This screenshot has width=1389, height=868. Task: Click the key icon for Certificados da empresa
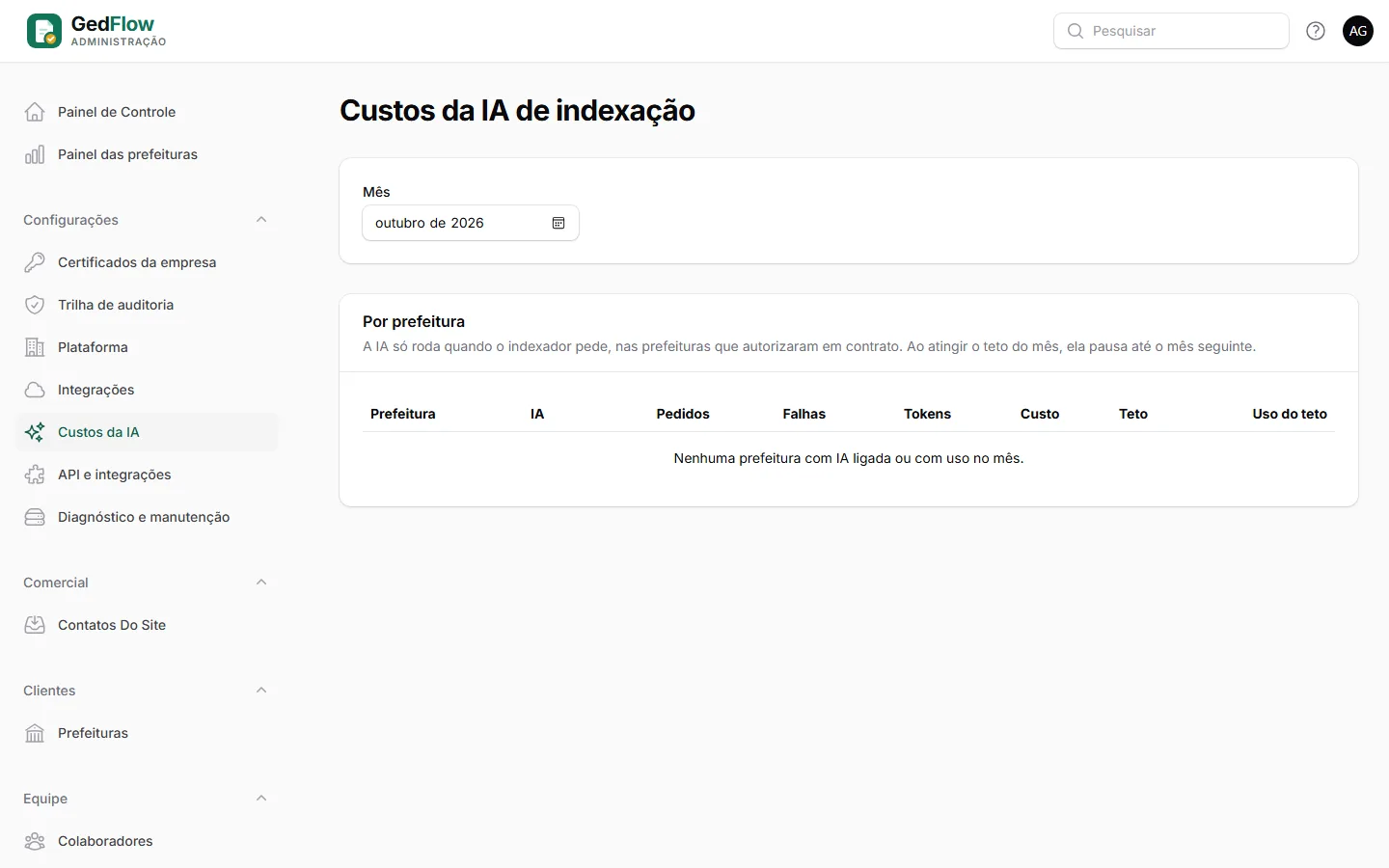pyautogui.click(x=35, y=262)
